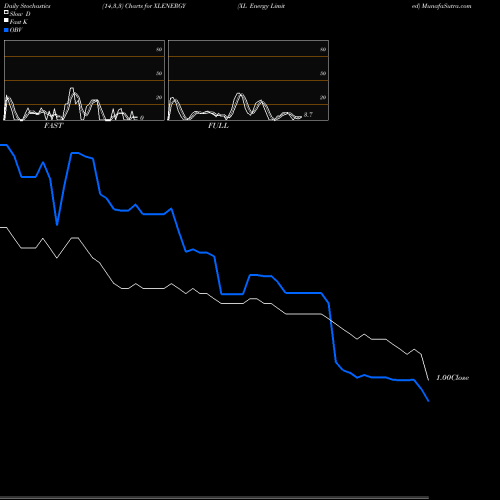Click the 'FULL' label under the right chart
This screenshot has height=500, width=500.
(x=218, y=126)
